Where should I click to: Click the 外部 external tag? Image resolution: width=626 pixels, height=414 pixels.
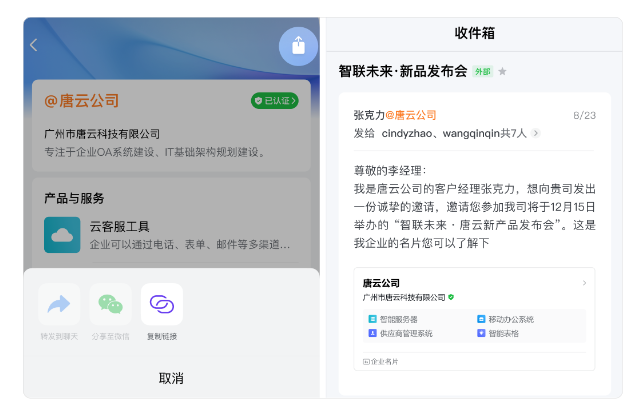coord(483,72)
